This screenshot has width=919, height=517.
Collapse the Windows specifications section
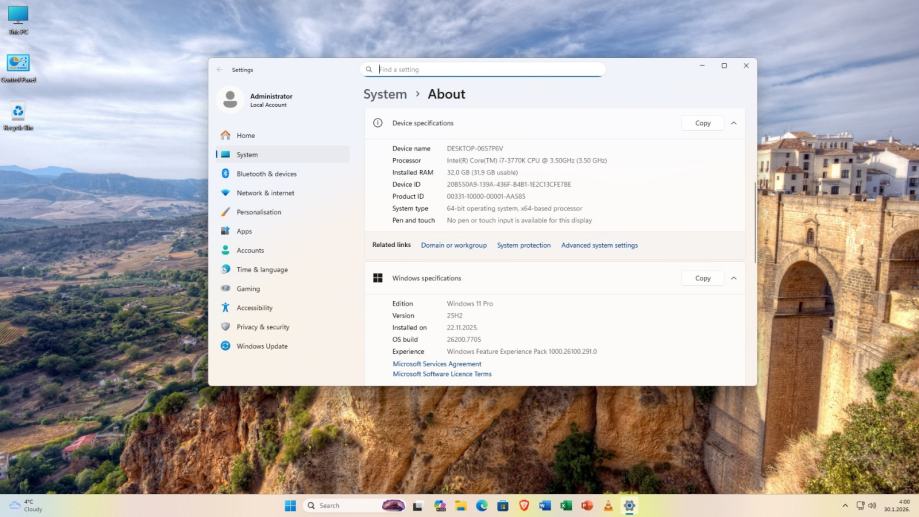[733, 278]
